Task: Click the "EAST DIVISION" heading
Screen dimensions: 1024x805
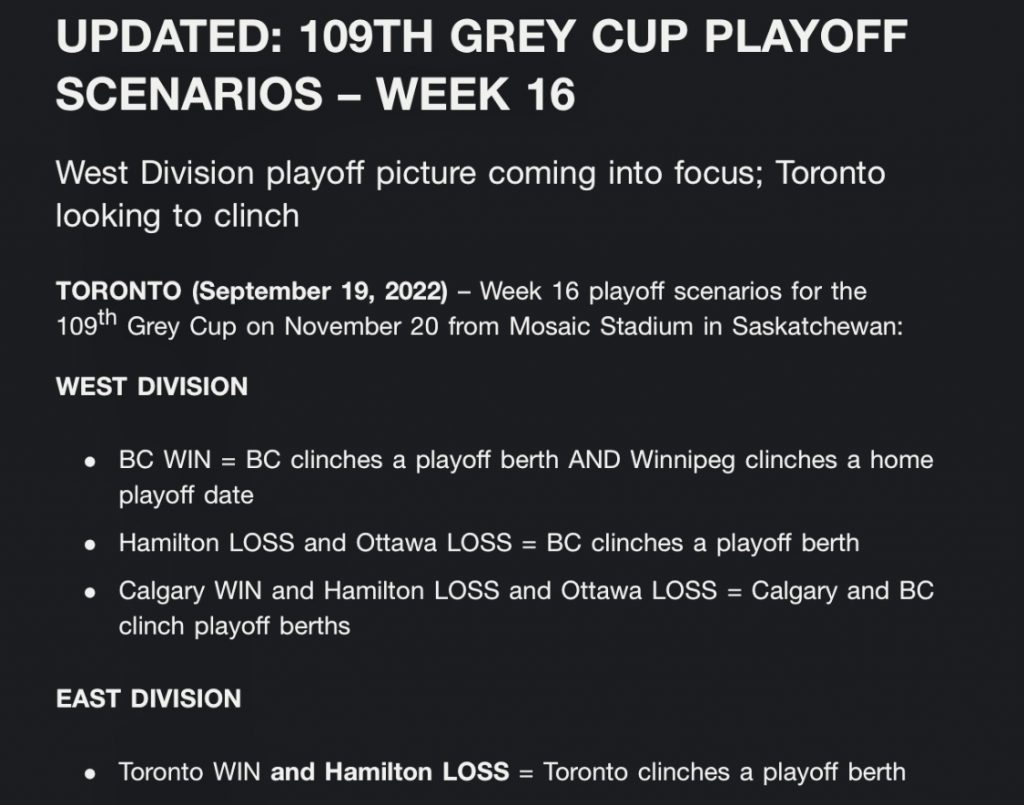Action: [149, 698]
